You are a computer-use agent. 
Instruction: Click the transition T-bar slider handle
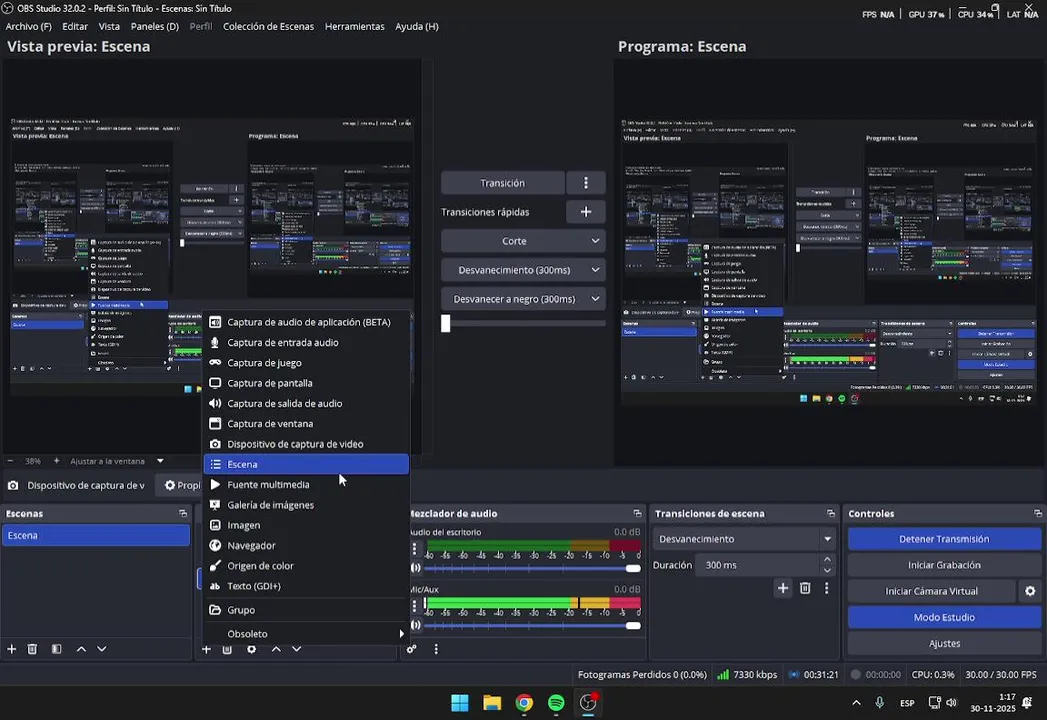coord(445,323)
